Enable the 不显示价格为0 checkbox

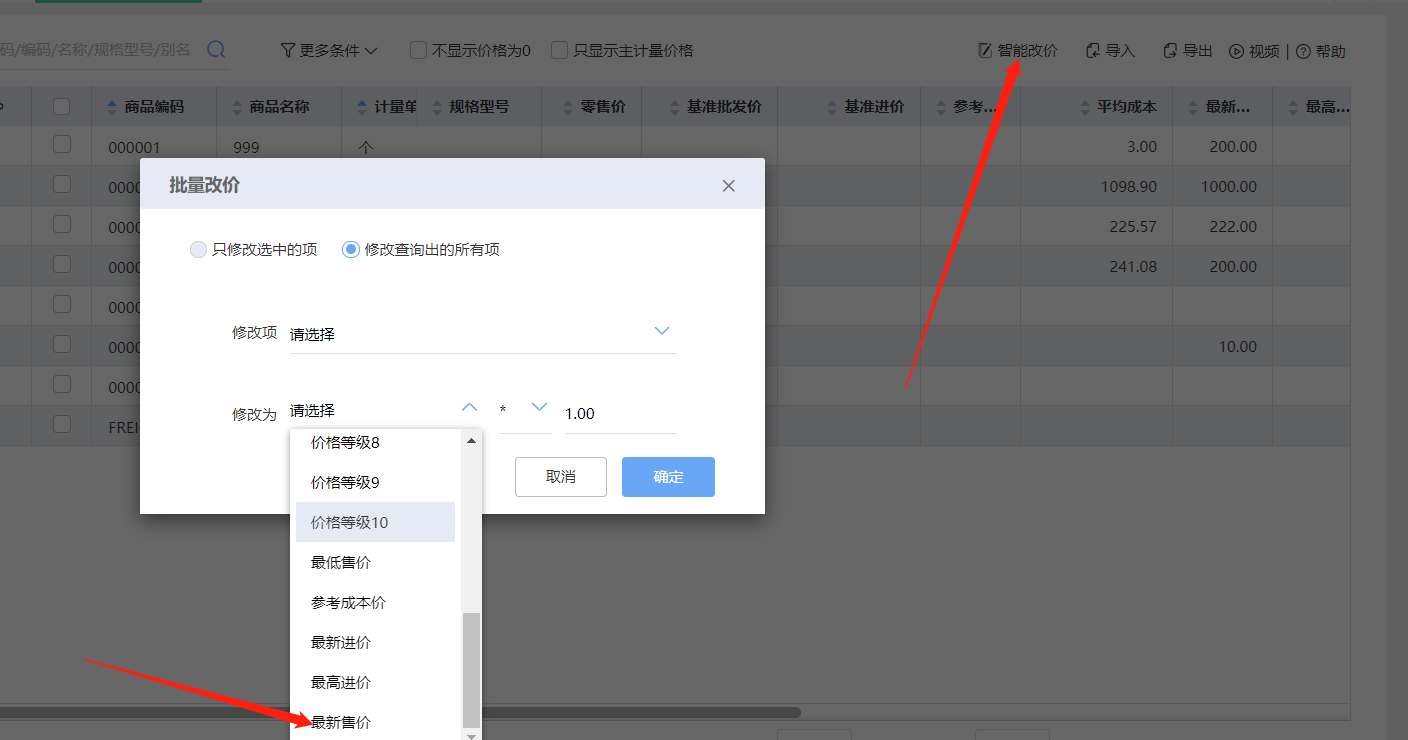pyautogui.click(x=417, y=50)
